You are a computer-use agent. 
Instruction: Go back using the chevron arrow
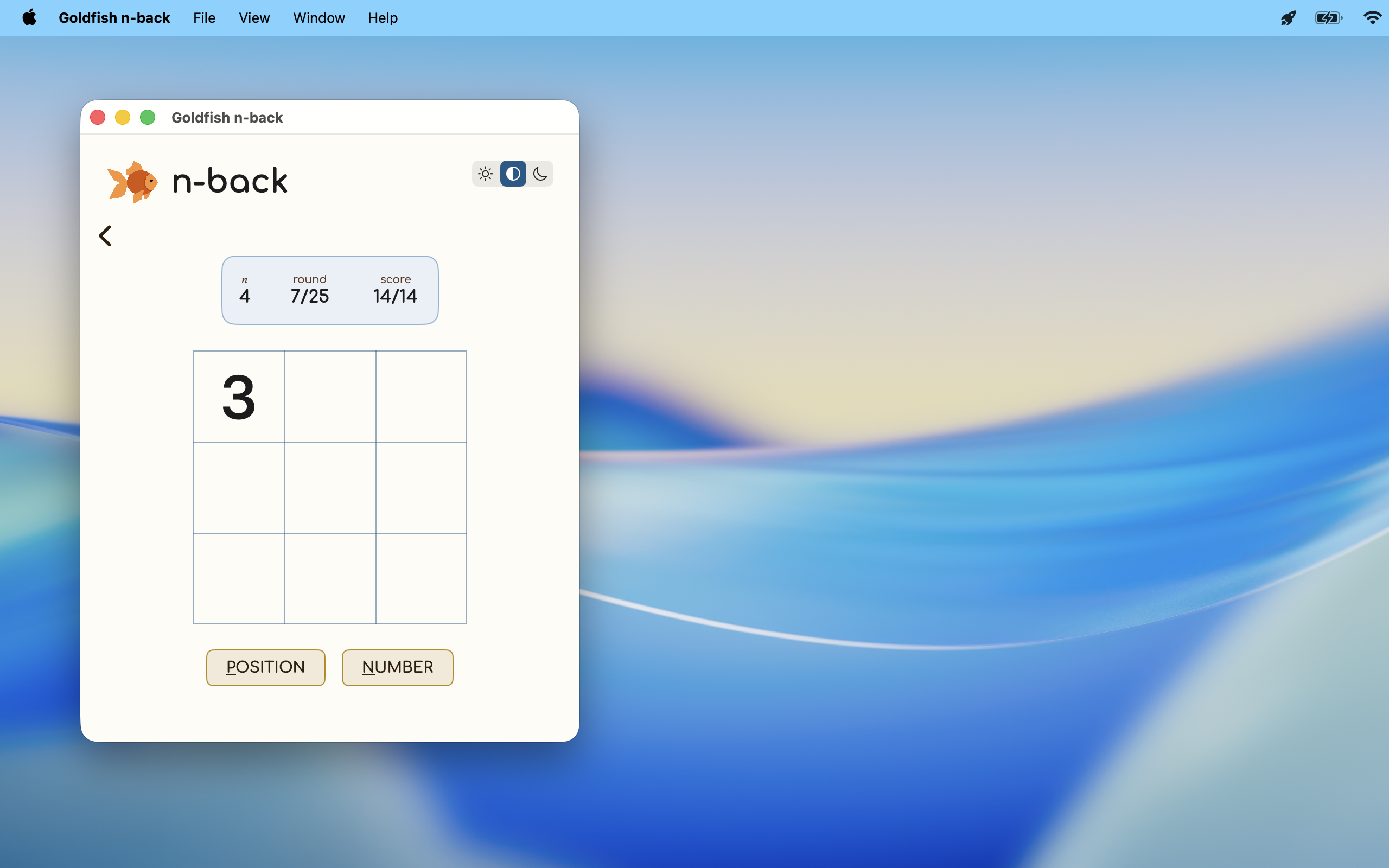point(105,236)
